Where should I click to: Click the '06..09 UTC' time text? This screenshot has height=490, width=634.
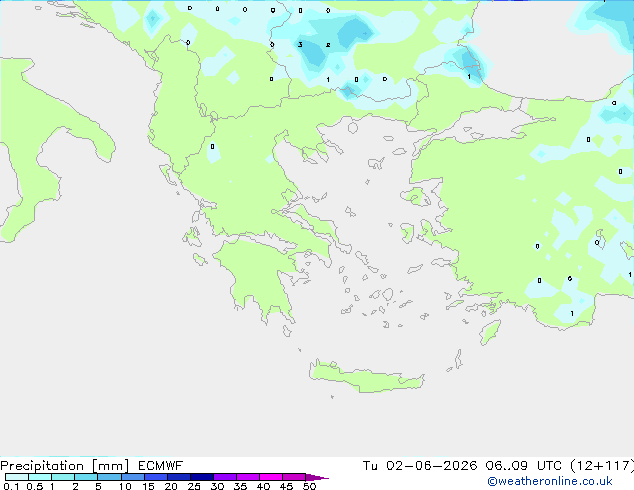click(x=524, y=466)
